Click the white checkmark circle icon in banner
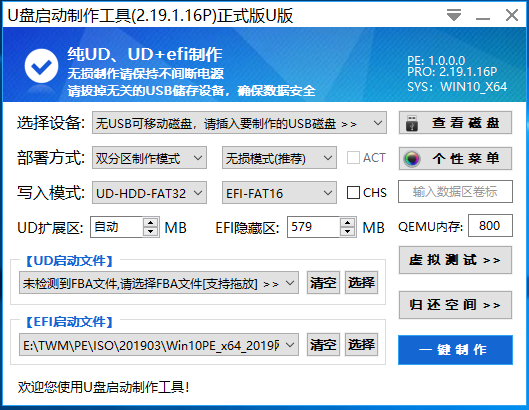Screen dimensions: 529x410 [x=41, y=66]
